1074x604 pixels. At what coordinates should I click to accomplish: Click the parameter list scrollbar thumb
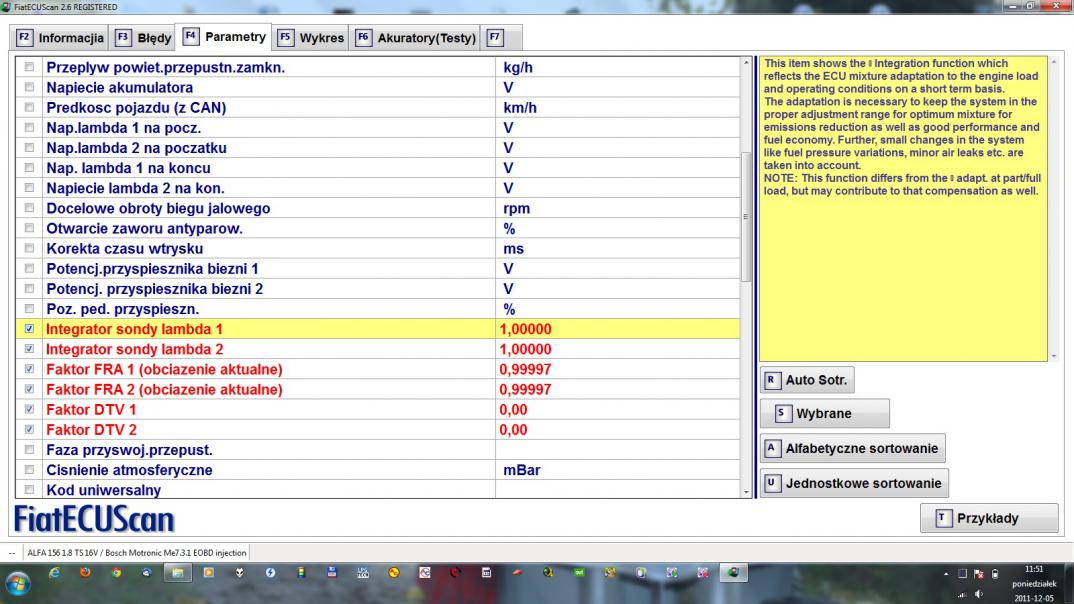tap(744, 218)
